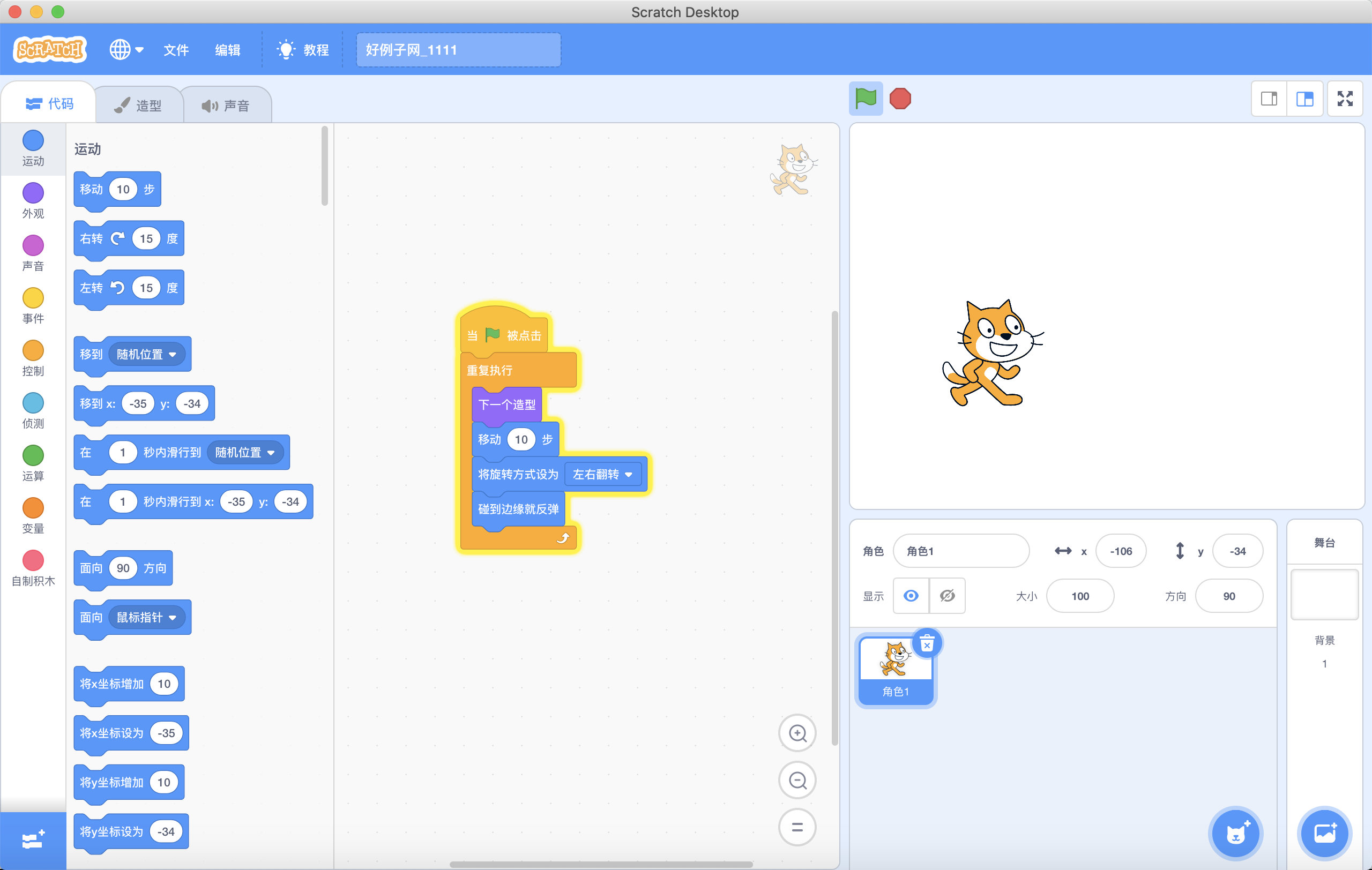Expand 随机位置 dropdown in 移到 block
This screenshot has width=1372, height=870.
[146, 354]
